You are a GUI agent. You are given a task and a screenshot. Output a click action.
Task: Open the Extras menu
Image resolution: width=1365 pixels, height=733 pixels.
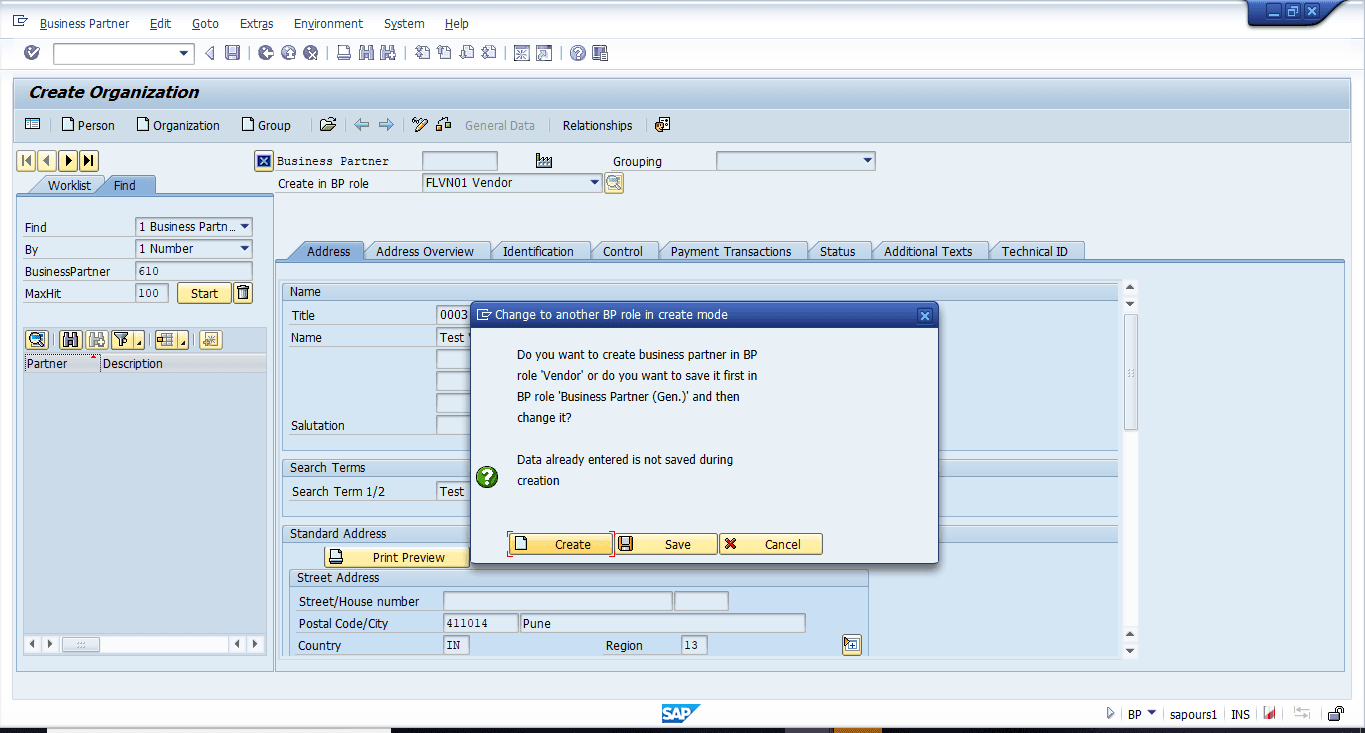coord(256,23)
